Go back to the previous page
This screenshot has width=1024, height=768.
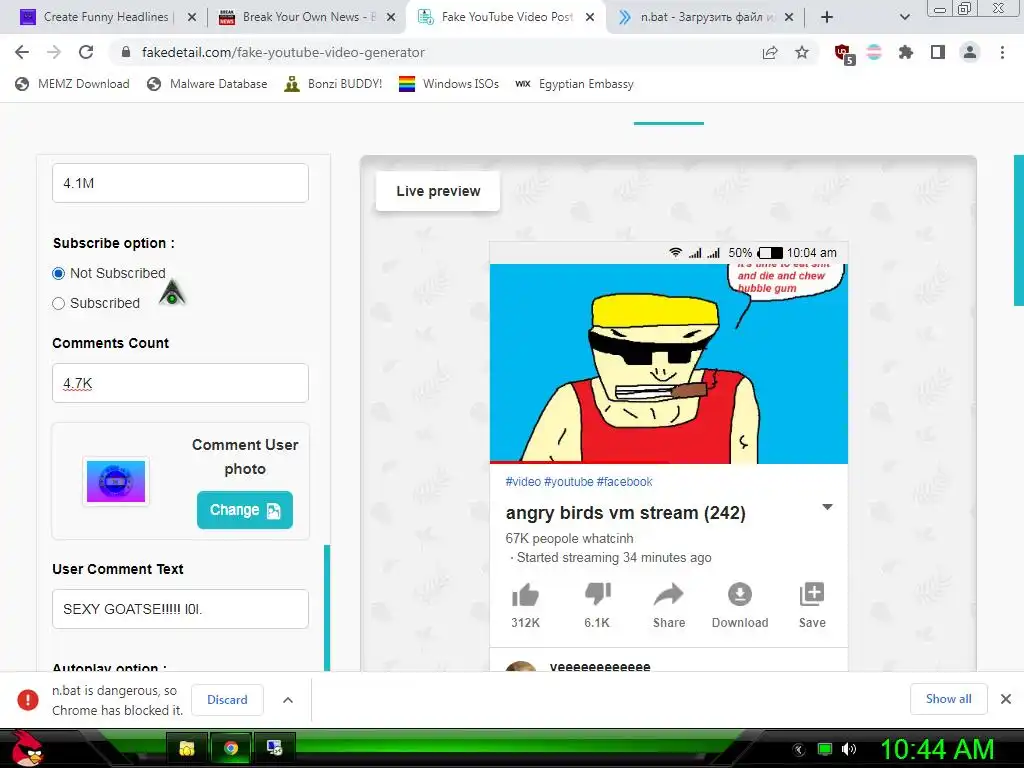click(x=22, y=52)
